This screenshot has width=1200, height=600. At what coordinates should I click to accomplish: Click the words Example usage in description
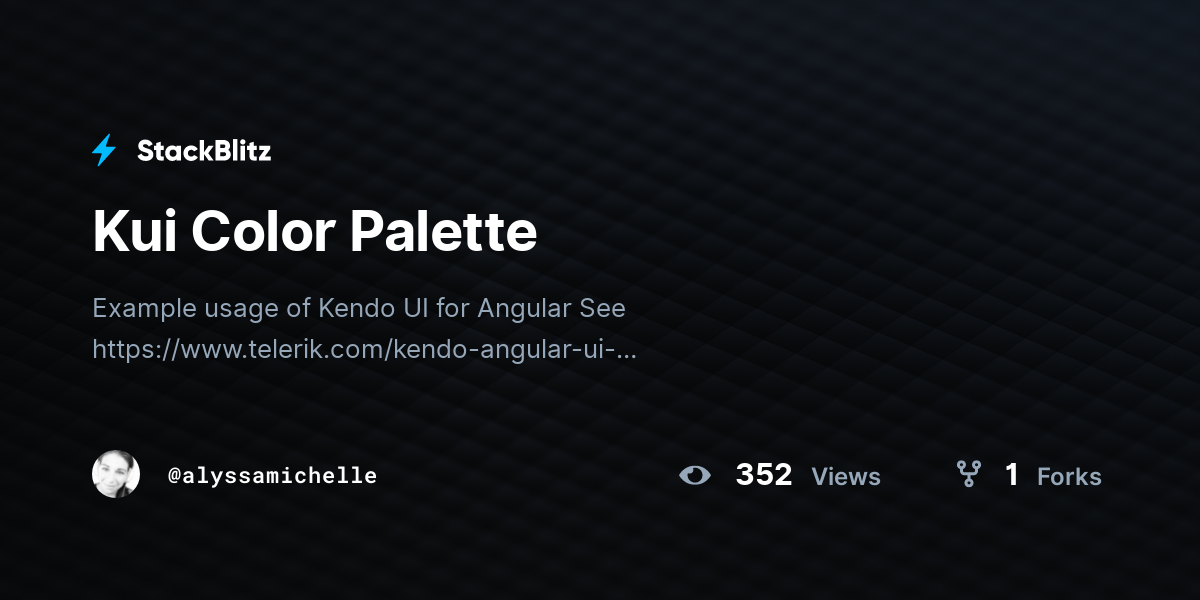[x=187, y=310]
